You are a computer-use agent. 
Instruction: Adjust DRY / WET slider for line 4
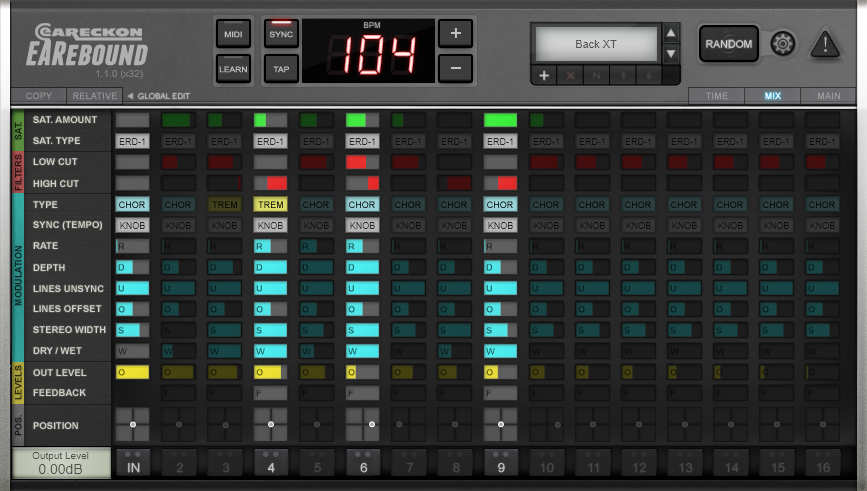(x=270, y=351)
